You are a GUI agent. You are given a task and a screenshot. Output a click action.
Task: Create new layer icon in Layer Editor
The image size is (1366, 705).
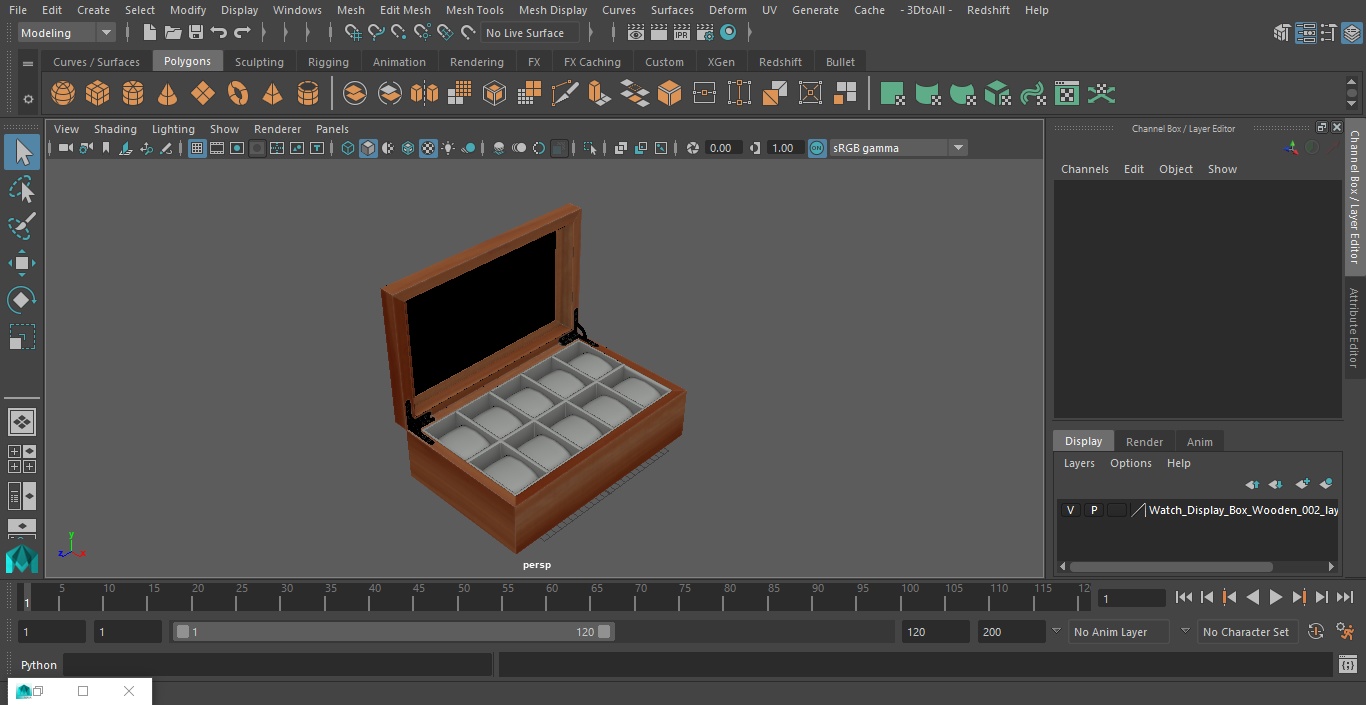pyautogui.click(x=1302, y=484)
